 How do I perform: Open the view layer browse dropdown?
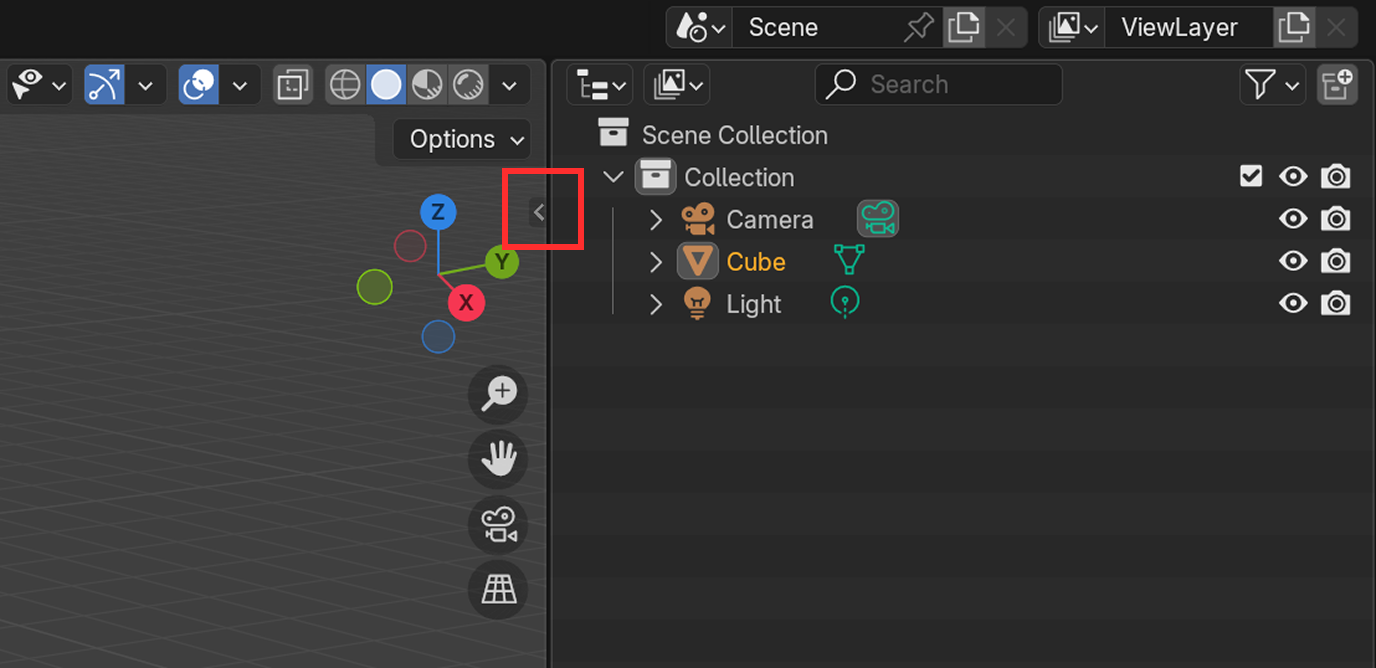(x=1072, y=27)
